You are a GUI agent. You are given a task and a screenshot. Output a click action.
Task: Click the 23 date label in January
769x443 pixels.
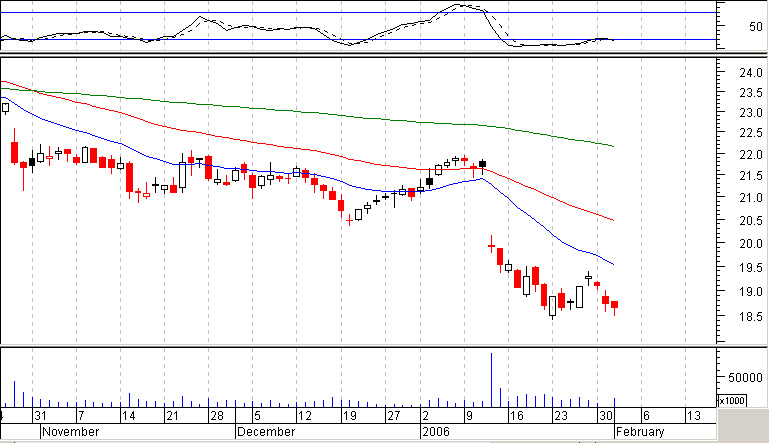[561, 416]
